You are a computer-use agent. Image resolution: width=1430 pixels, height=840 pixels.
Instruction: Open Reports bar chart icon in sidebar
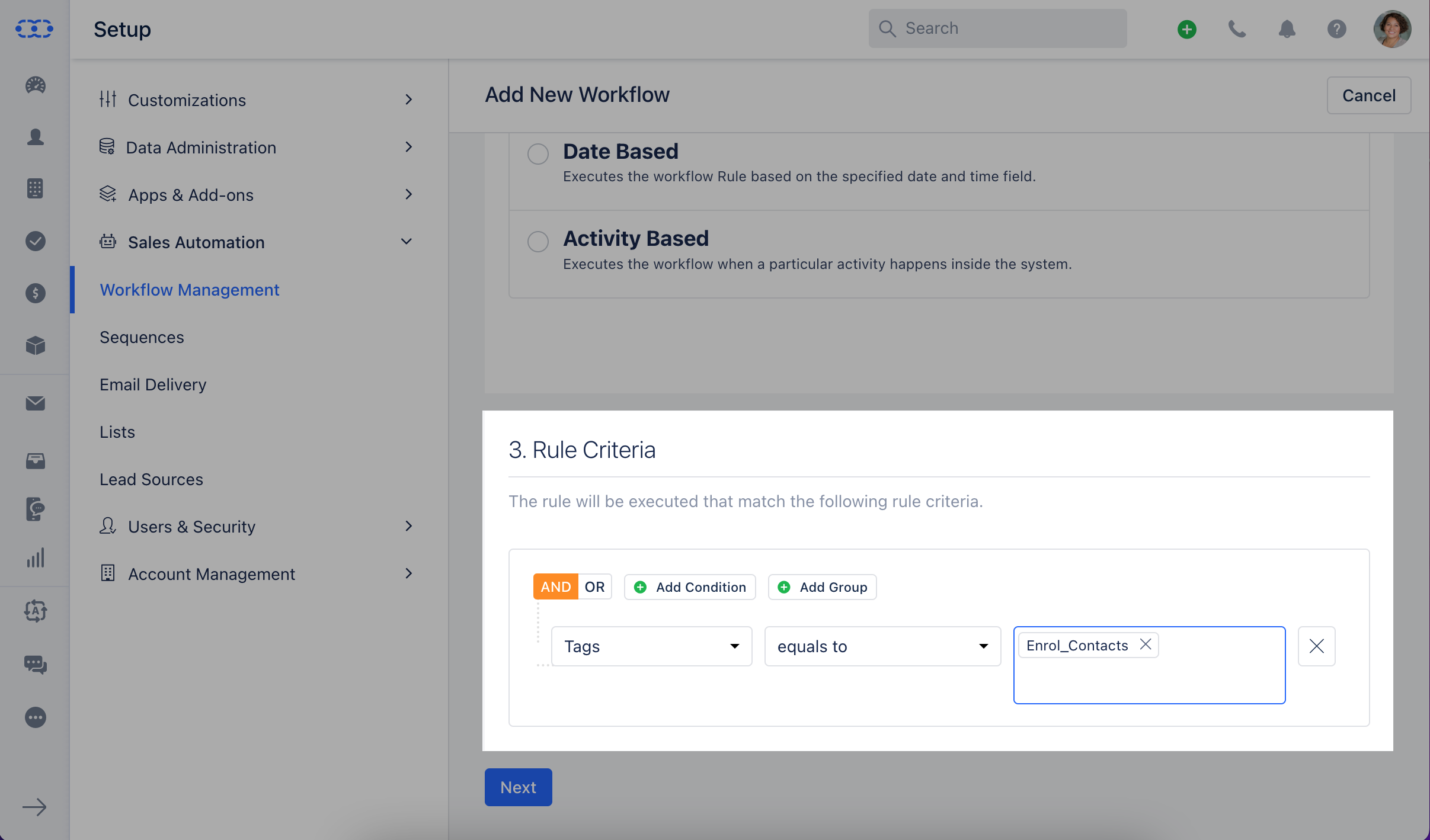coord(36,558)
